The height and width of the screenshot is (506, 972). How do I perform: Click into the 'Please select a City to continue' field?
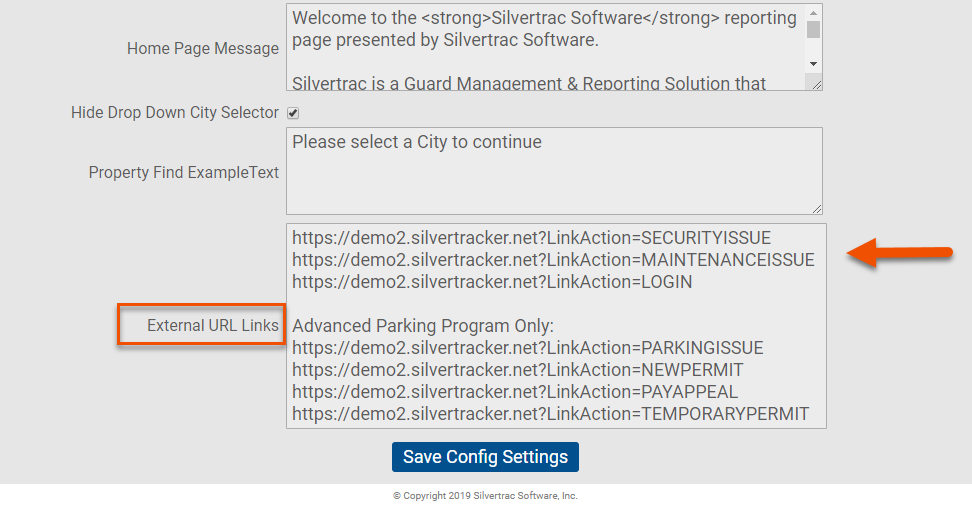tap(554, 171)
